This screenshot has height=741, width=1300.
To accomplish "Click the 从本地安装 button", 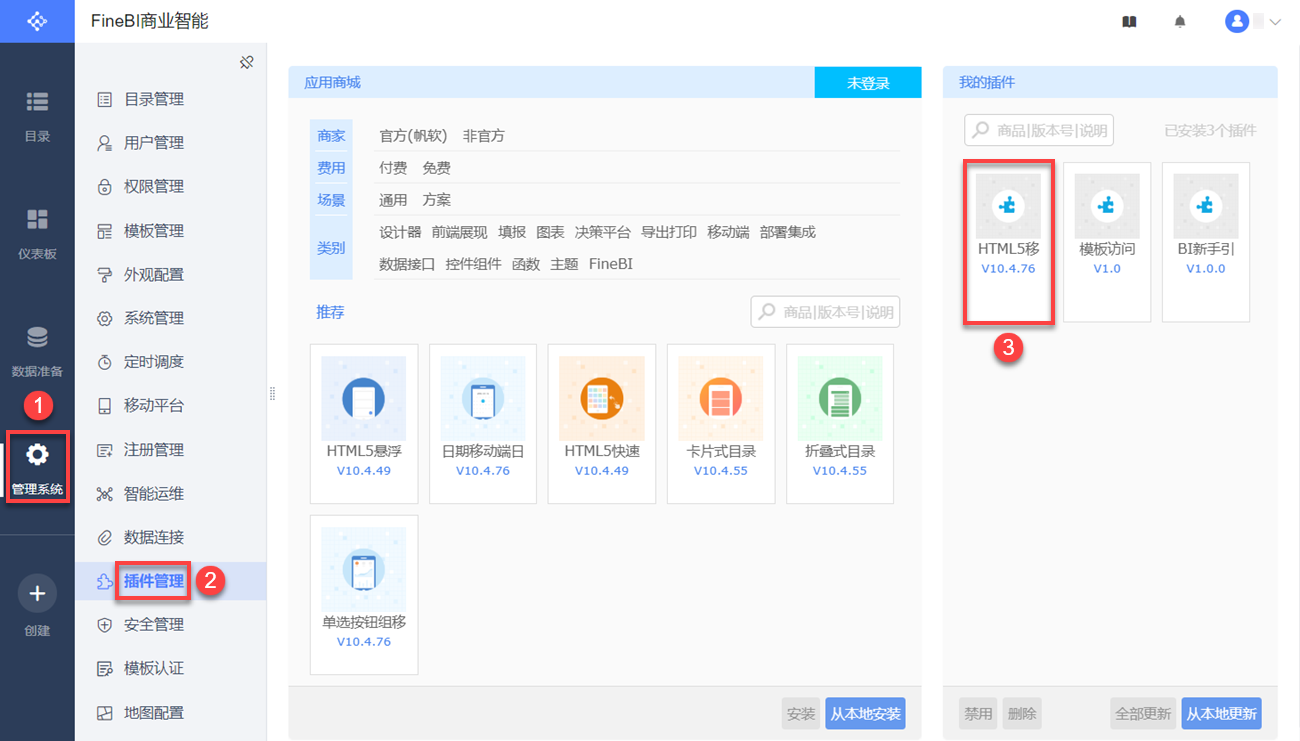I will (x=865, y=714).
